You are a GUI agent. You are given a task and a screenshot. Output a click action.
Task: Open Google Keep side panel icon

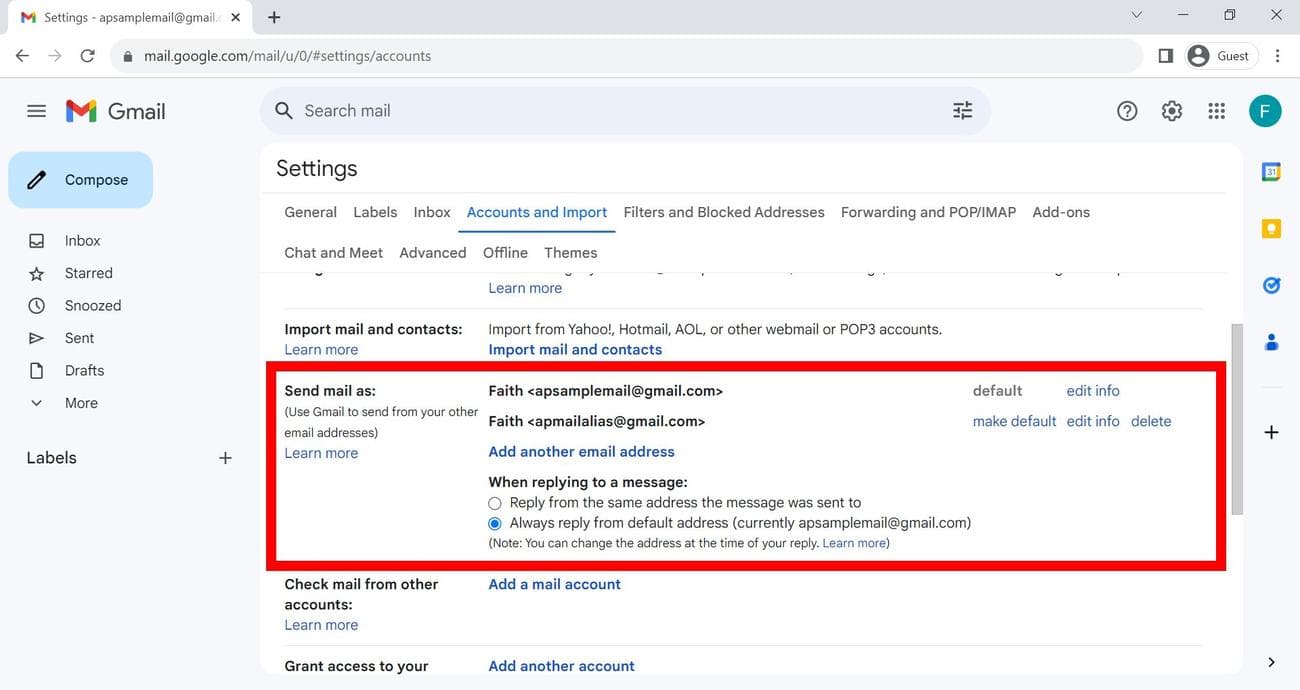(x=1271, y=229)
